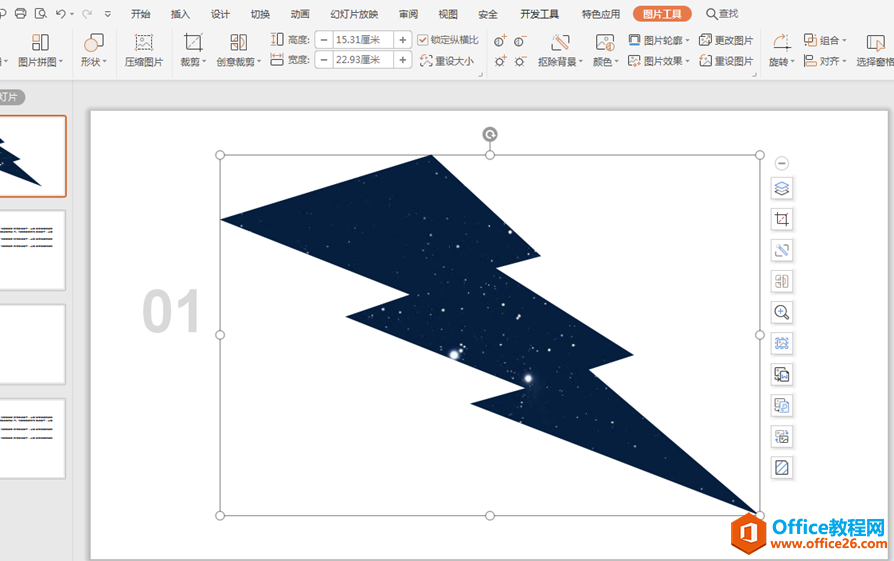Click the 压缩图片 compress picture button
This screenshot has width=894, height=561.
click(x=144, y=50)
